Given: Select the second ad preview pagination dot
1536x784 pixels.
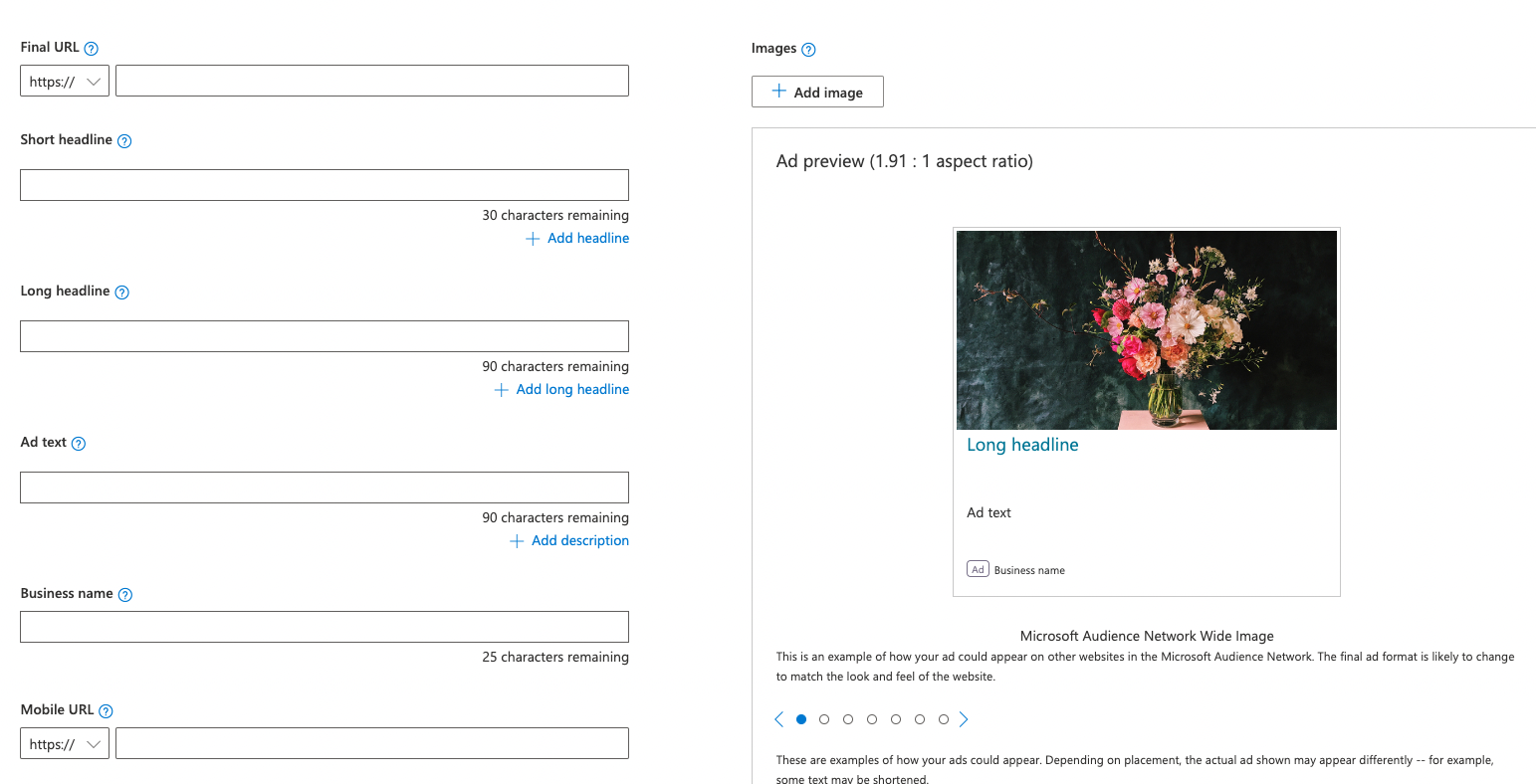Looking at the screenshot, I should coord(824,719).
